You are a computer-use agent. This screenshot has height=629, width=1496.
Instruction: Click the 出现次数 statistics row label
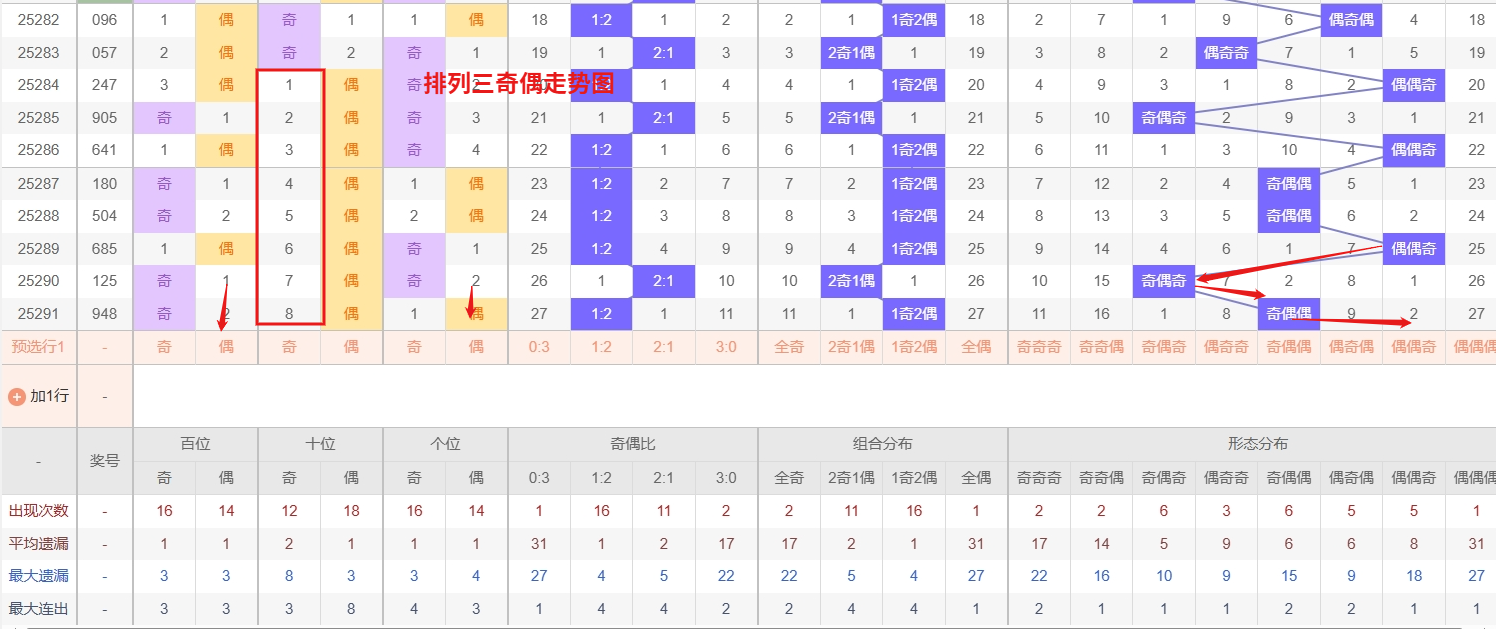[38, 511]
